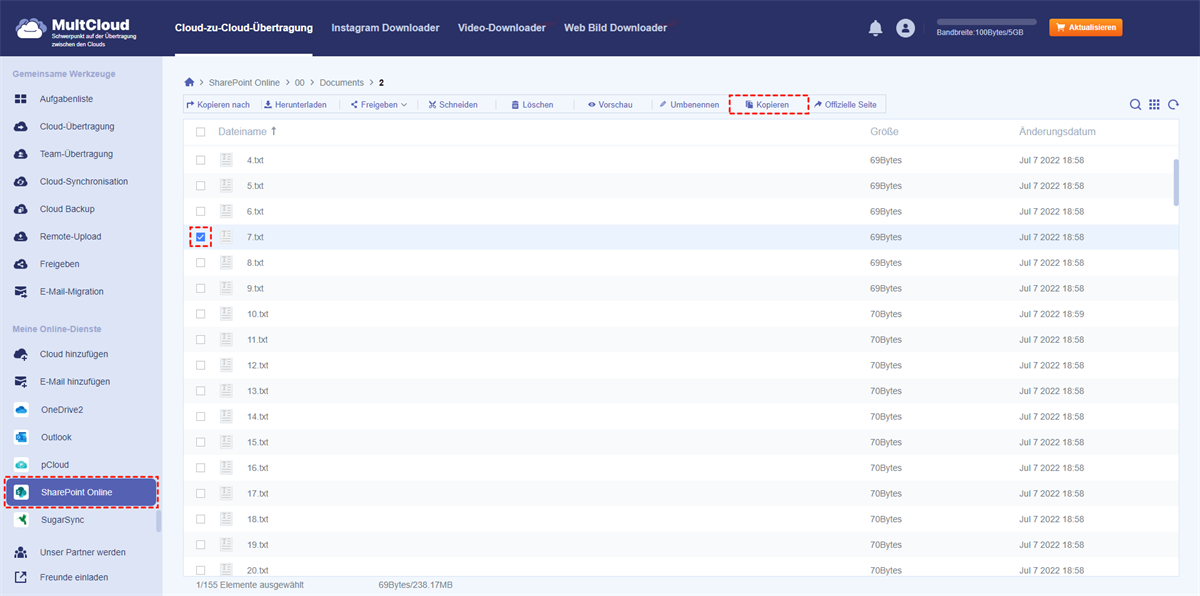The width and height of the screenshot is (1200, 596).
Task: Click the notification bell icon
Action: [x=875, y=29]
